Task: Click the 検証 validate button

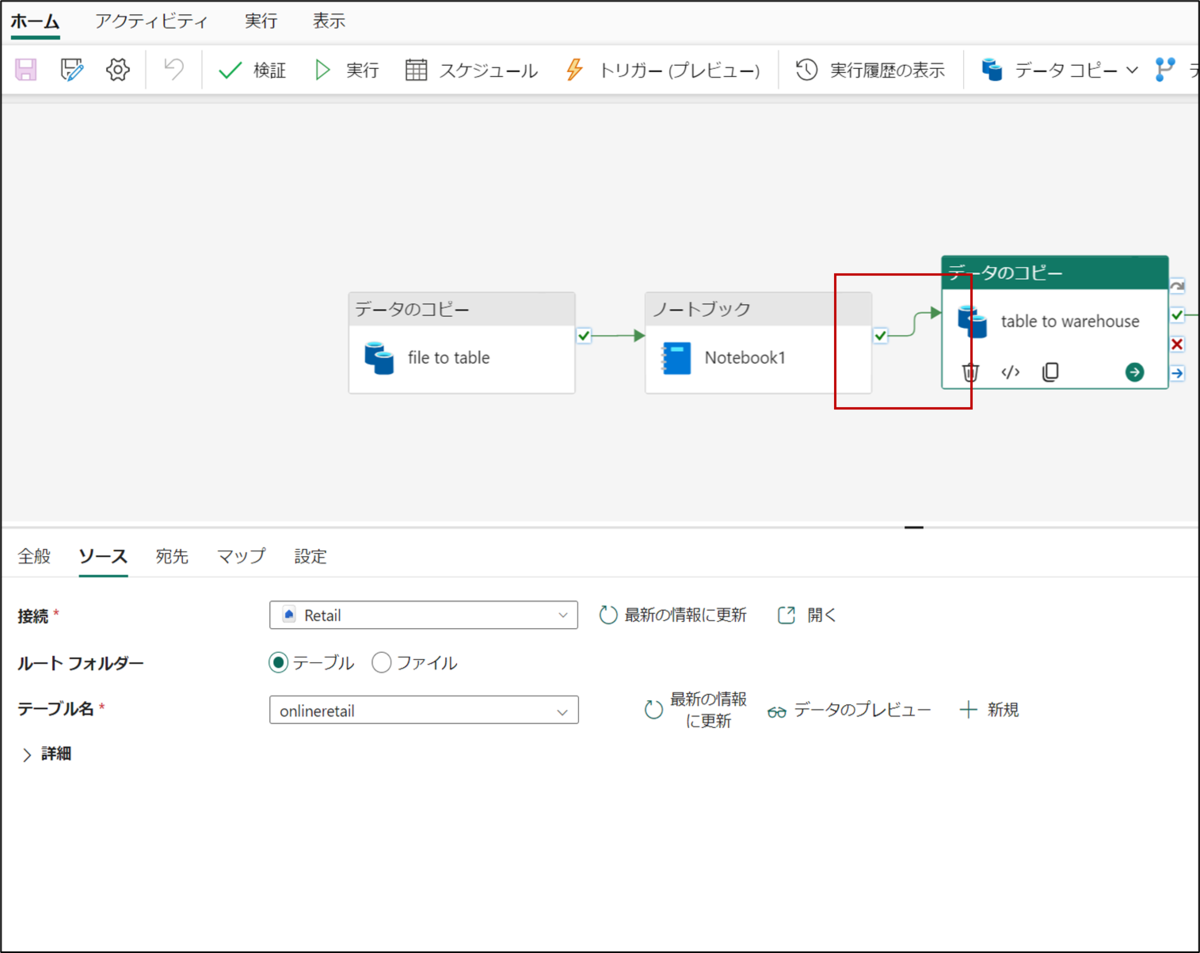Action: pyautogui.click(x=252, y=70)
